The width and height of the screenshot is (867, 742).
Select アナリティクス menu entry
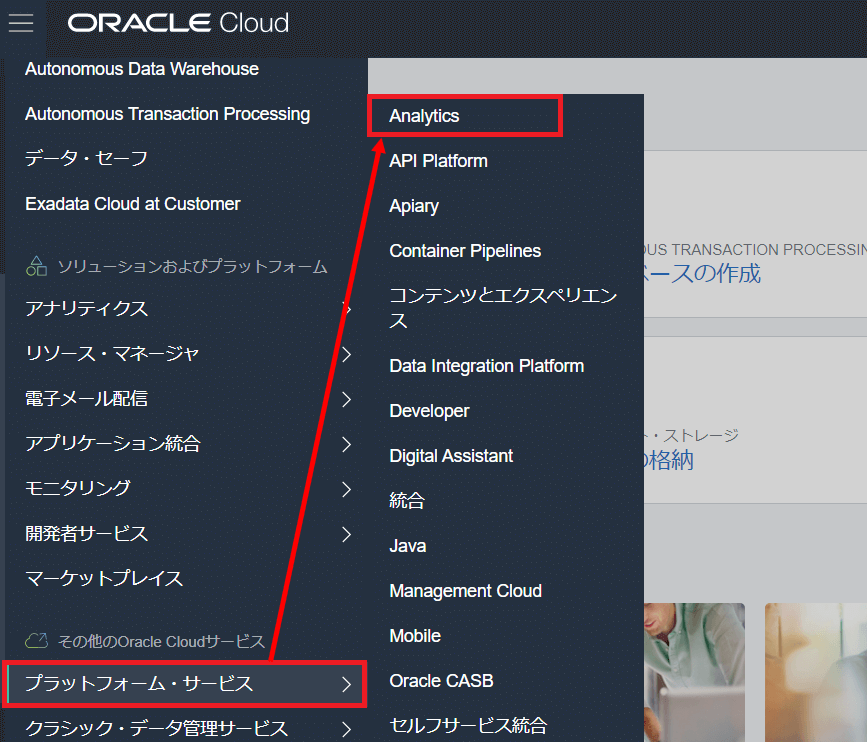[x=86, y=309]
